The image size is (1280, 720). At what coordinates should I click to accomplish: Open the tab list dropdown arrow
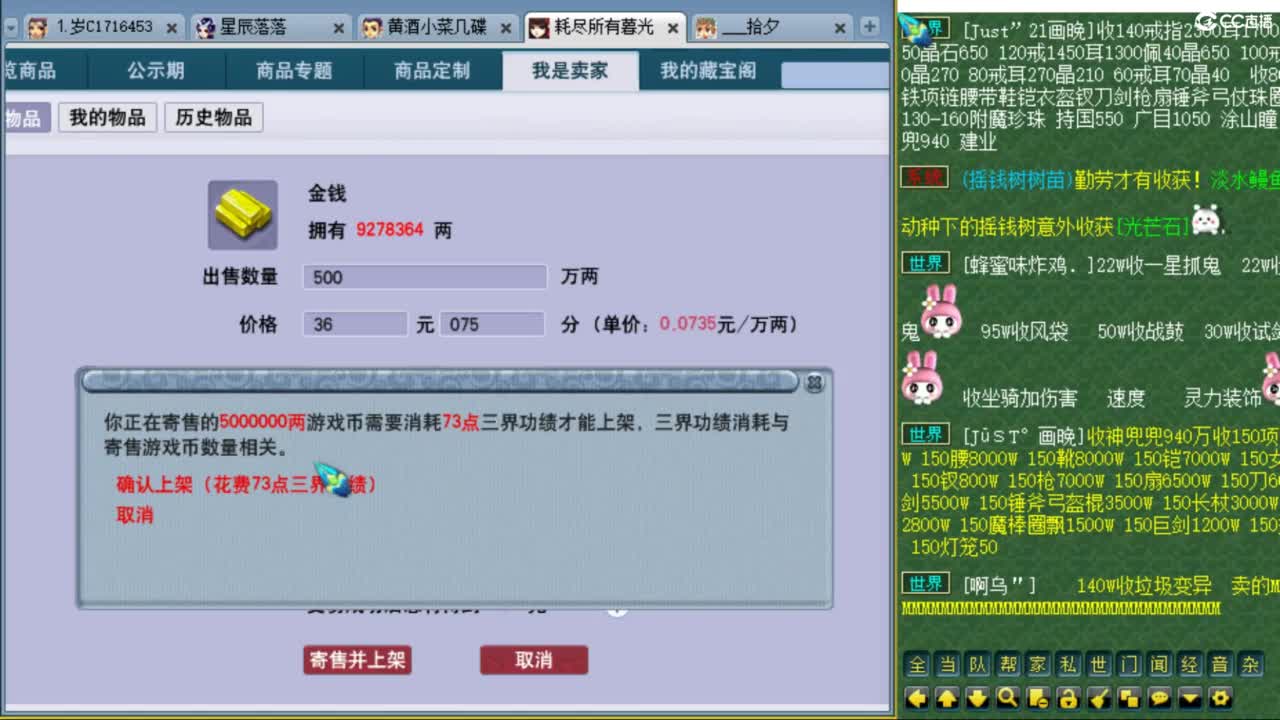point(11,28)
